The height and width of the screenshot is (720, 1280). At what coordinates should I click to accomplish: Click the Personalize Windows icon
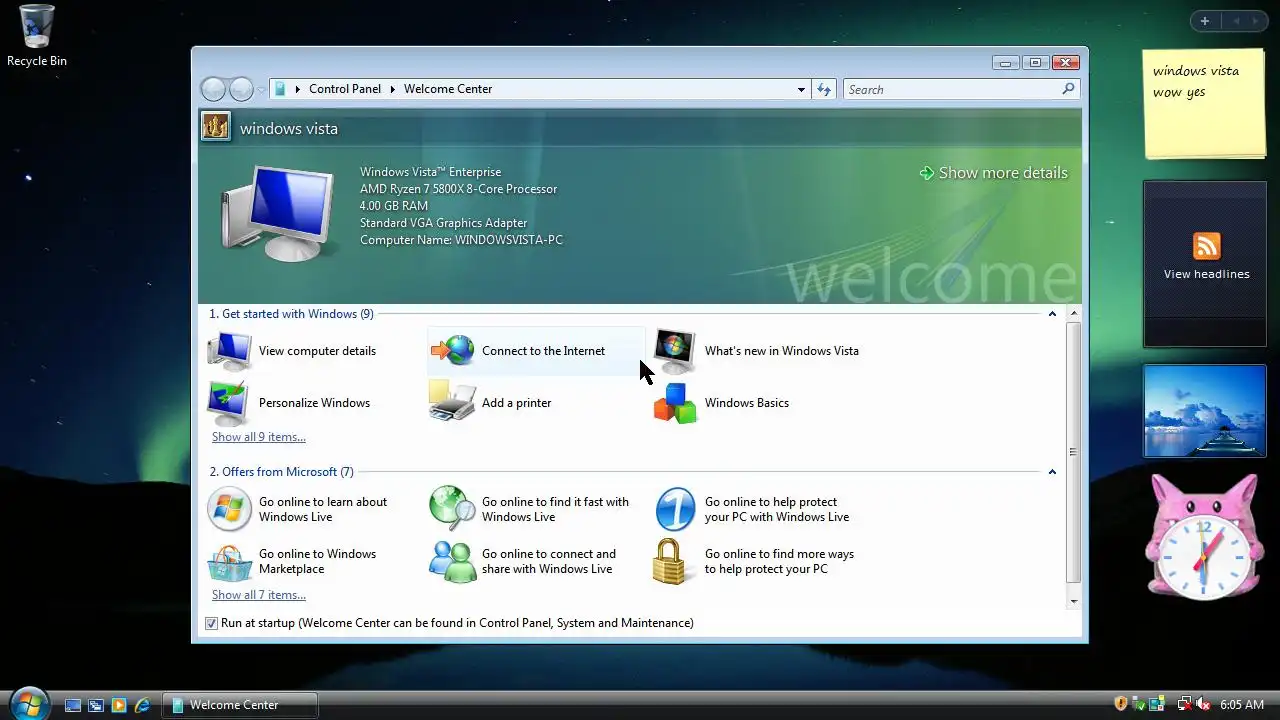pos(229,403)
